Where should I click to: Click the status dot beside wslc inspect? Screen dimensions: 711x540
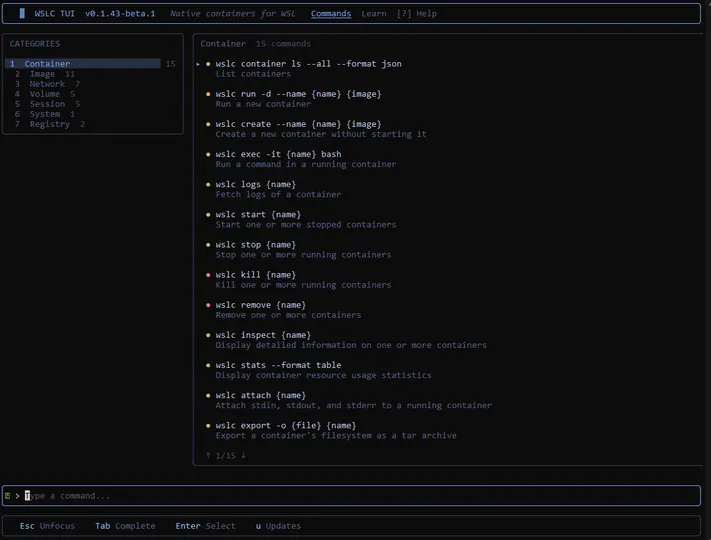coord(208,335)
